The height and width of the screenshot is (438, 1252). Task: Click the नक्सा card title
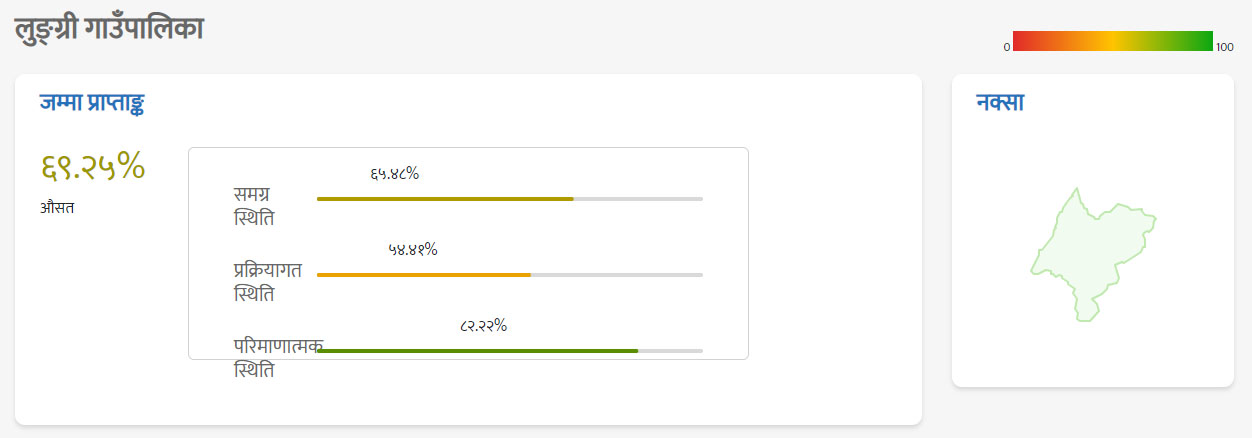click(999, 102)
